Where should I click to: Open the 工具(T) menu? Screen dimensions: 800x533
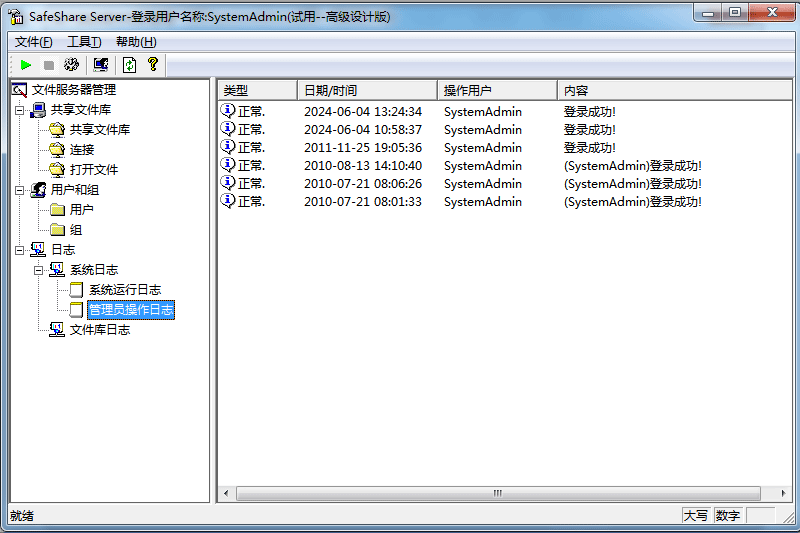pos(84,42)
